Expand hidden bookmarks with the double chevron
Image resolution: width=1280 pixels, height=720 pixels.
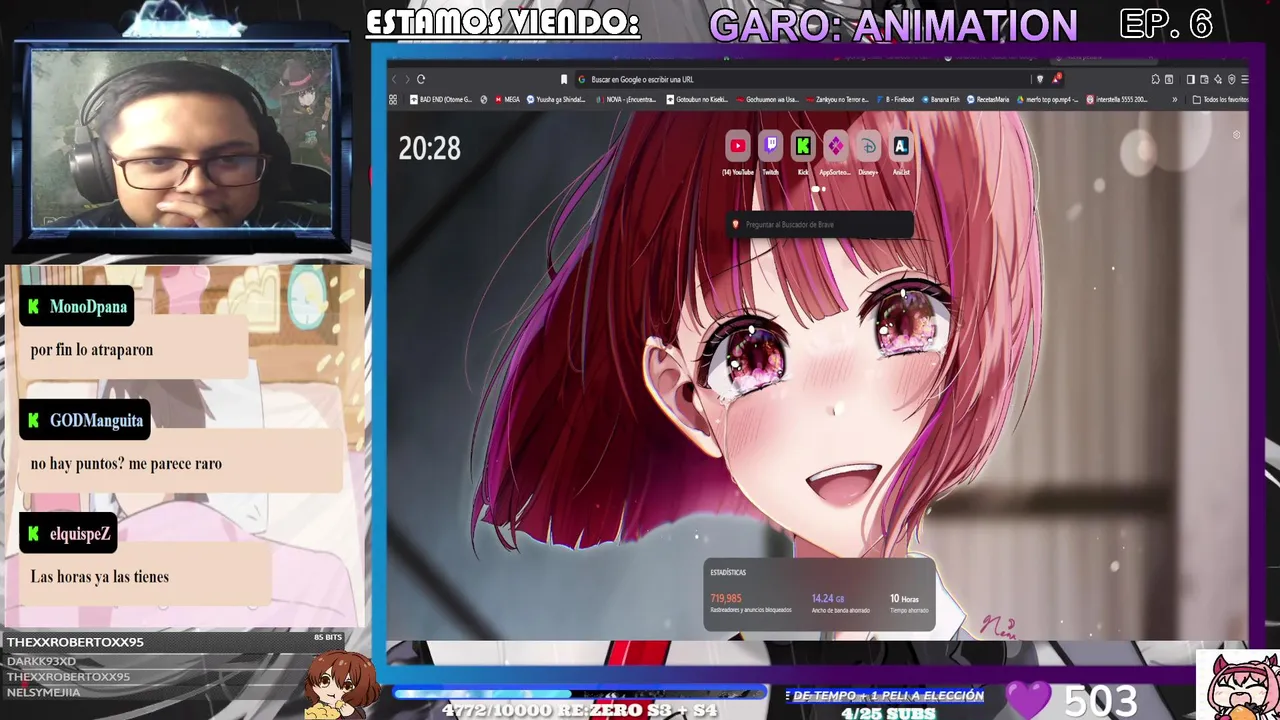click(1175, 99)
